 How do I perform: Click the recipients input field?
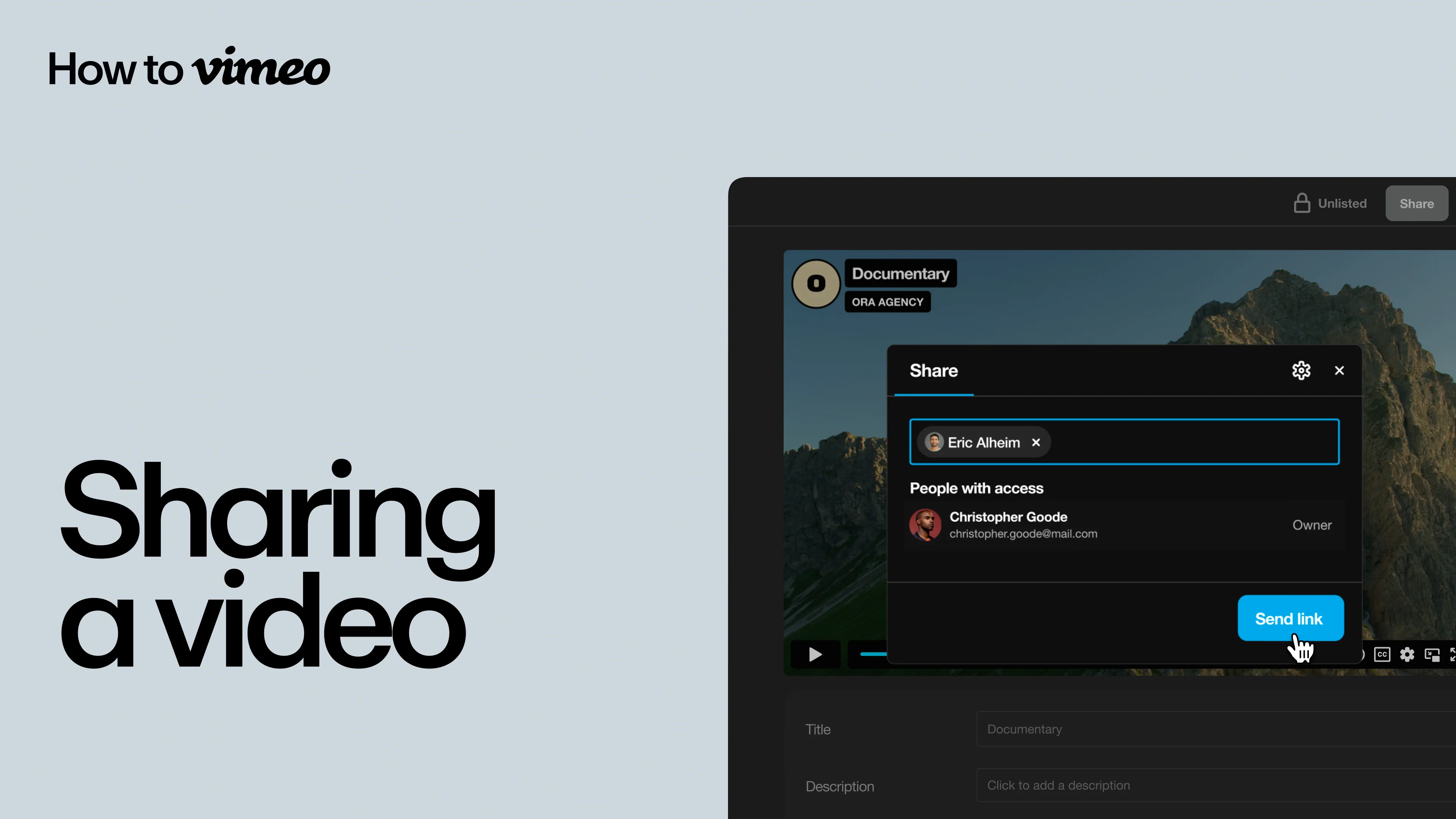point(1124,442)
